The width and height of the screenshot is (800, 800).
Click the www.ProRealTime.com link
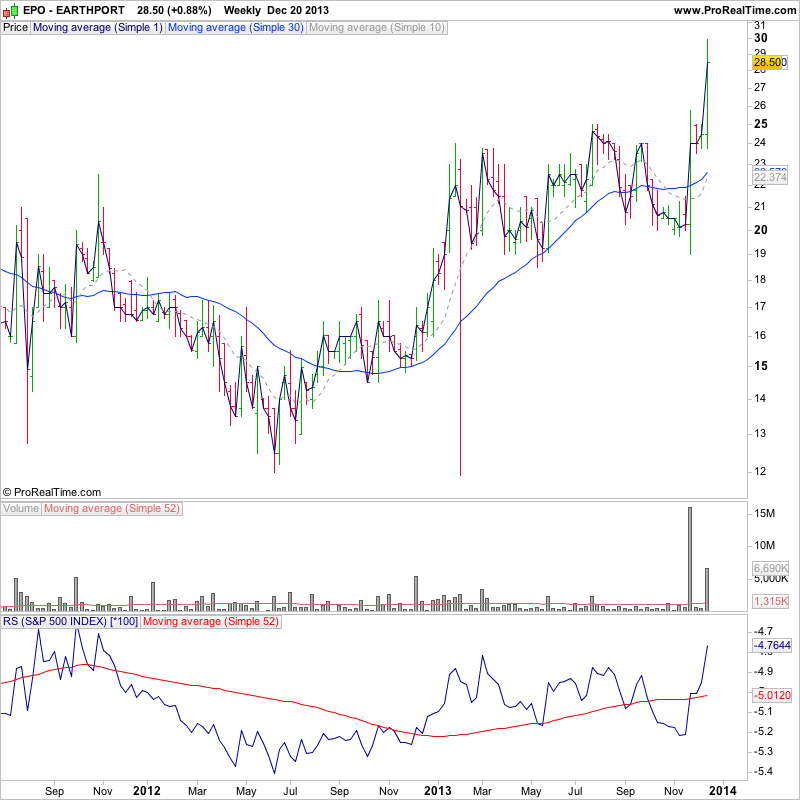(x=735, y=10)
